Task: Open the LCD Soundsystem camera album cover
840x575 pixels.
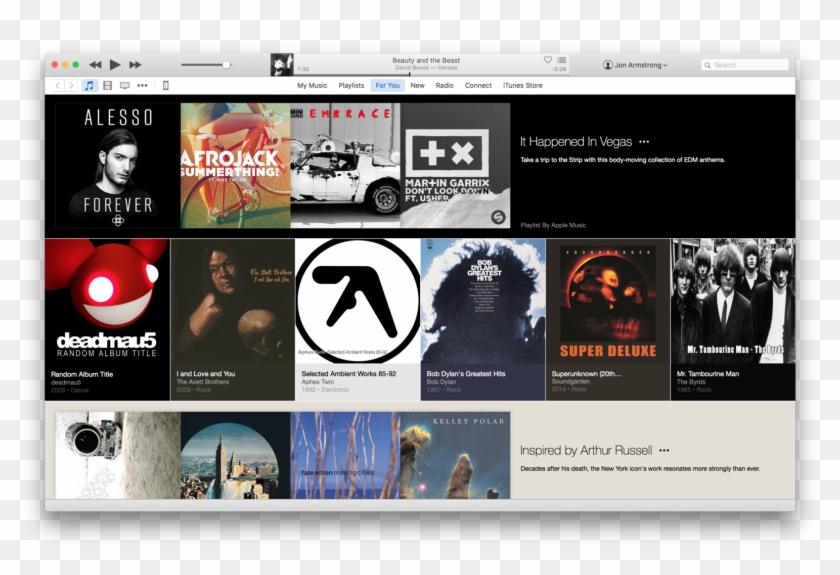Action: [x=118, y=455]
